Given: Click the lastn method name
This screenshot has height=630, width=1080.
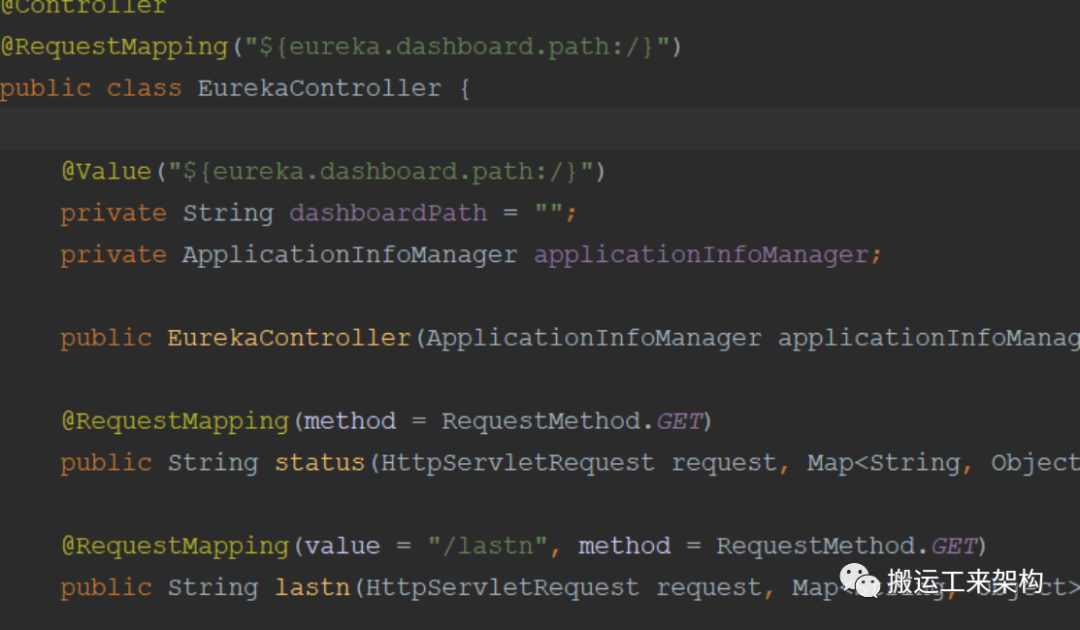Looking at the screenshot, I should 313,587.
